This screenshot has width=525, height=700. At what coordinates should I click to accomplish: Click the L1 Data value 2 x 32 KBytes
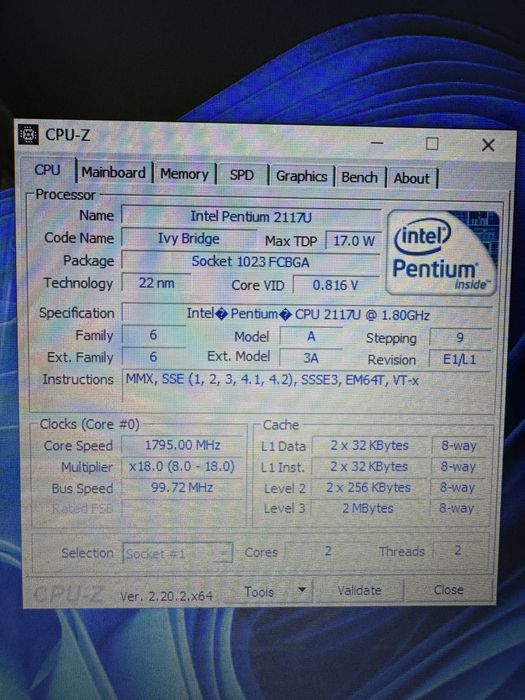point(369,446)
